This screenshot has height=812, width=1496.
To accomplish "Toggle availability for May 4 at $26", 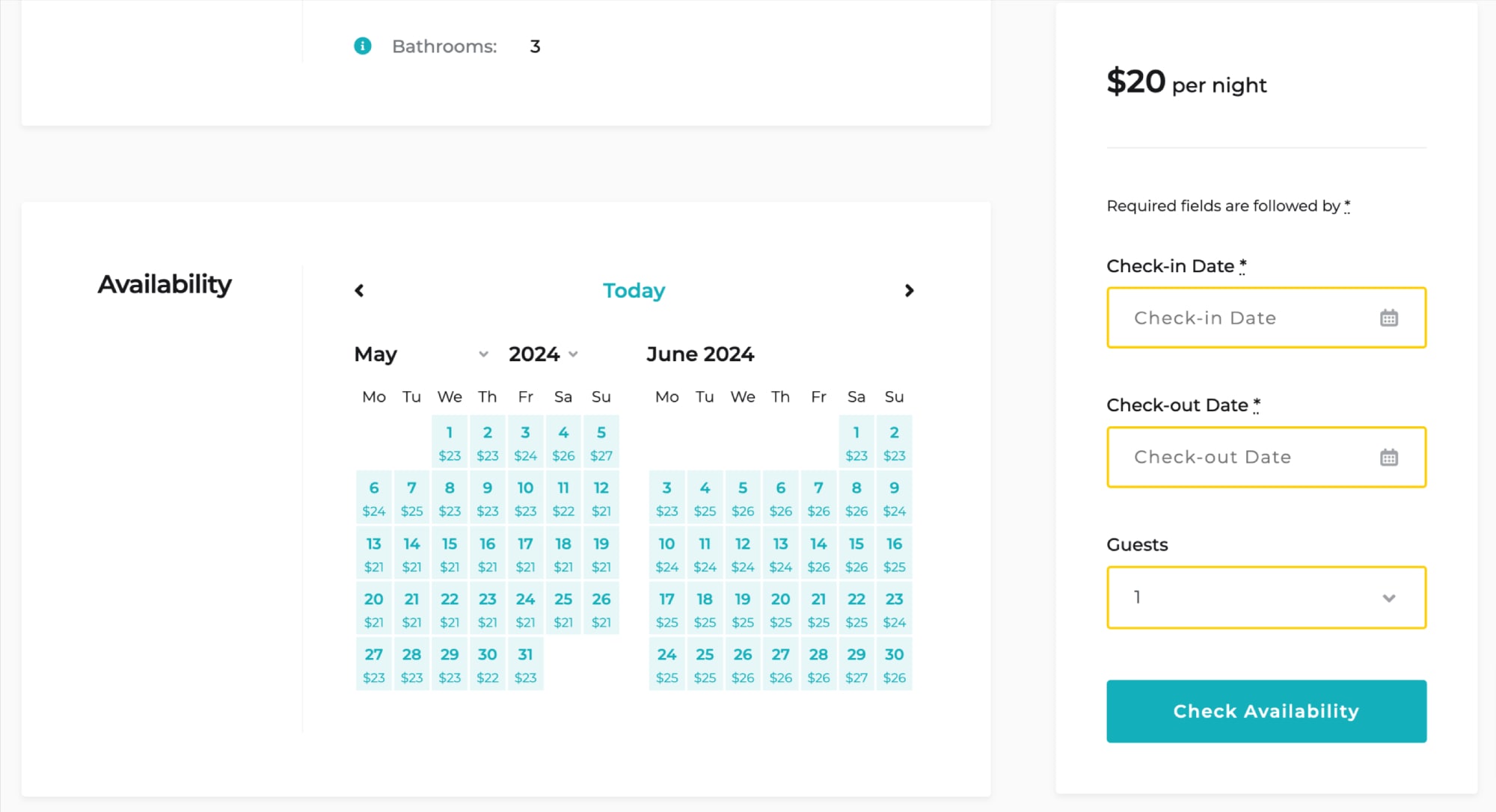I will [x=563, y=441].
